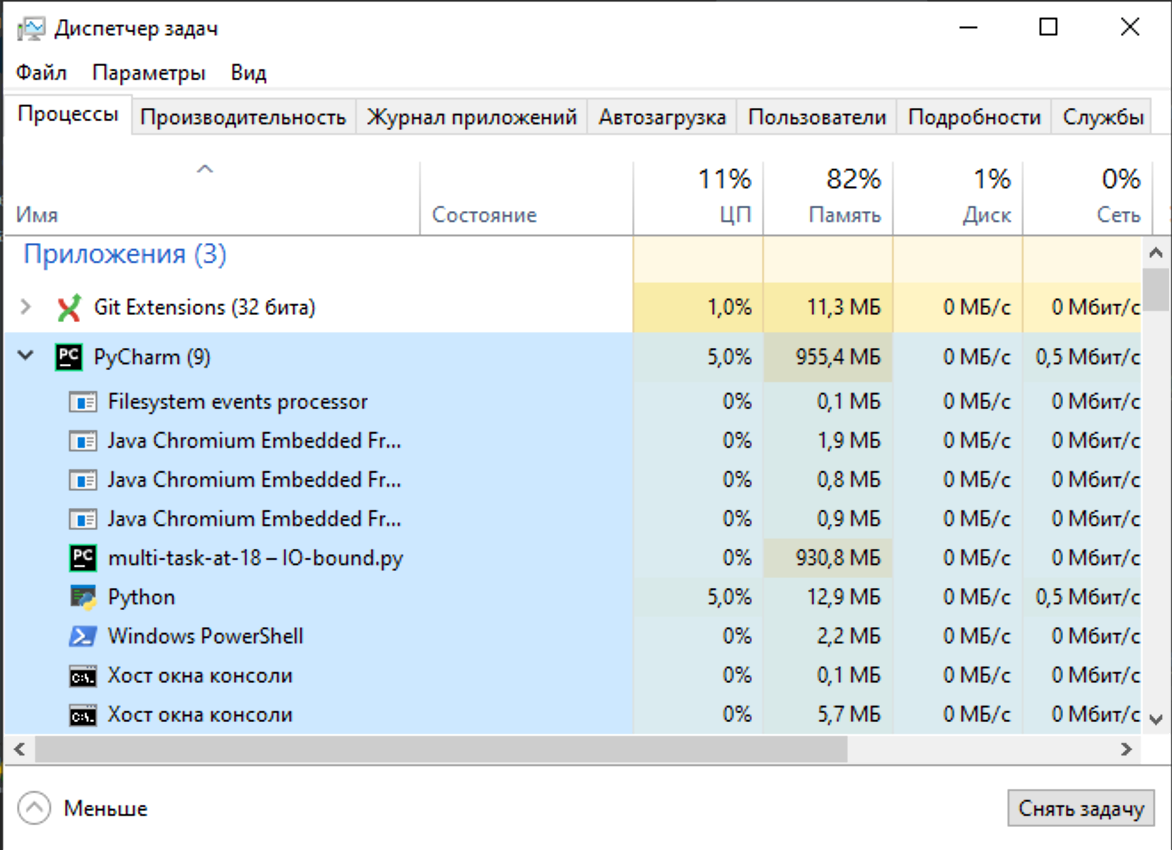Click the horizontal scrollbar right arrow
The image size is (1172, 850).
pyautogui.click(x=1126, y=749)
